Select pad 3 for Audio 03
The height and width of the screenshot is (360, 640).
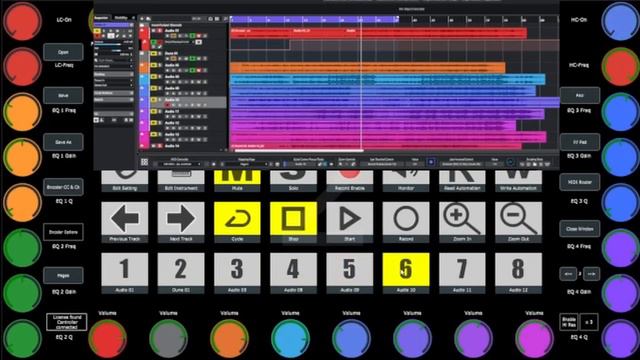point(237,273)
